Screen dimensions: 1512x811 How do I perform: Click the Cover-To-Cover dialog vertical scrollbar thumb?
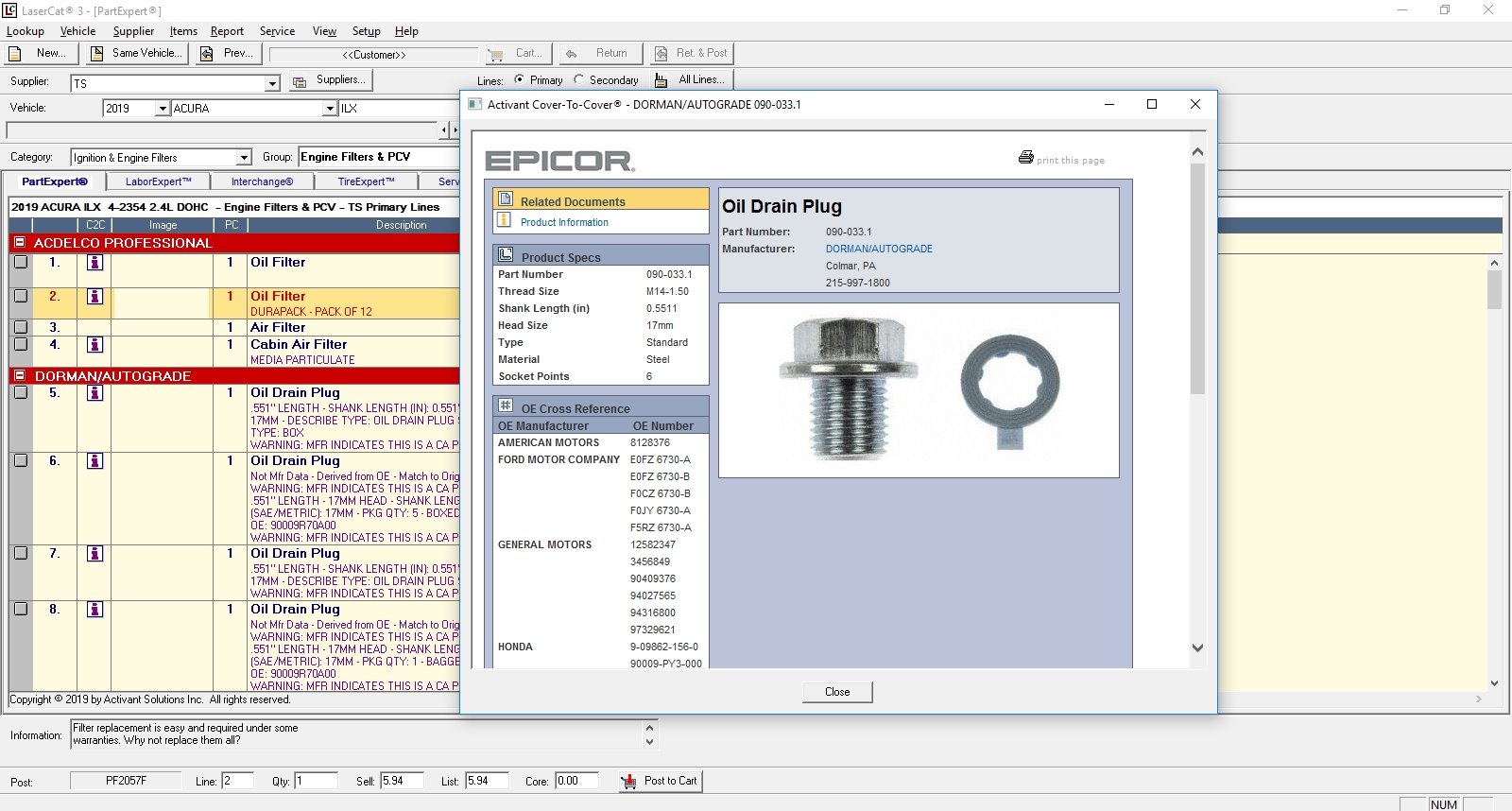(1197, 279)
